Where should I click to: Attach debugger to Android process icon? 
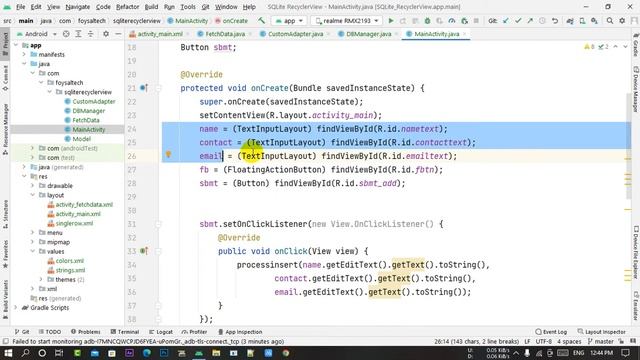pos(464,20)
